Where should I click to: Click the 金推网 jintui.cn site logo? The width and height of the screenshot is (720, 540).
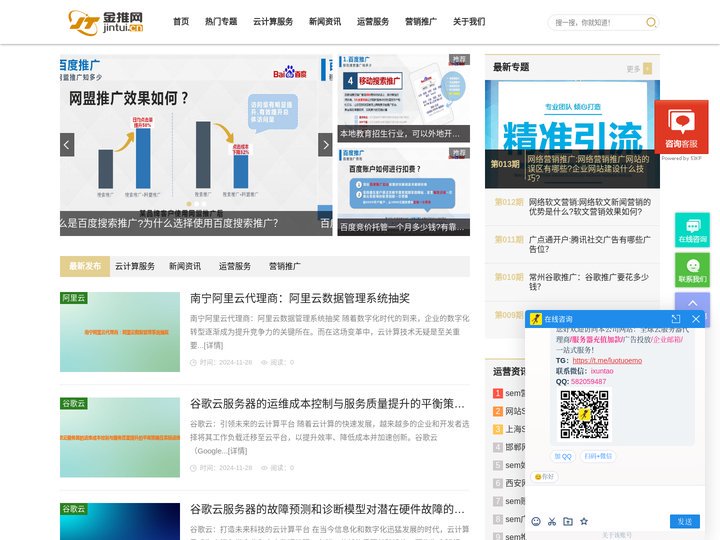click(106, 22)
